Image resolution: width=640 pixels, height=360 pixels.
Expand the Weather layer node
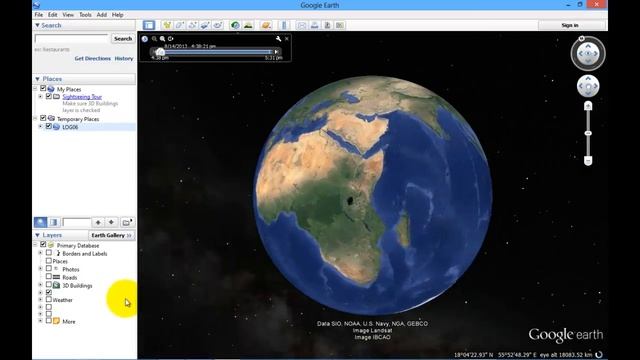(40, 300)
